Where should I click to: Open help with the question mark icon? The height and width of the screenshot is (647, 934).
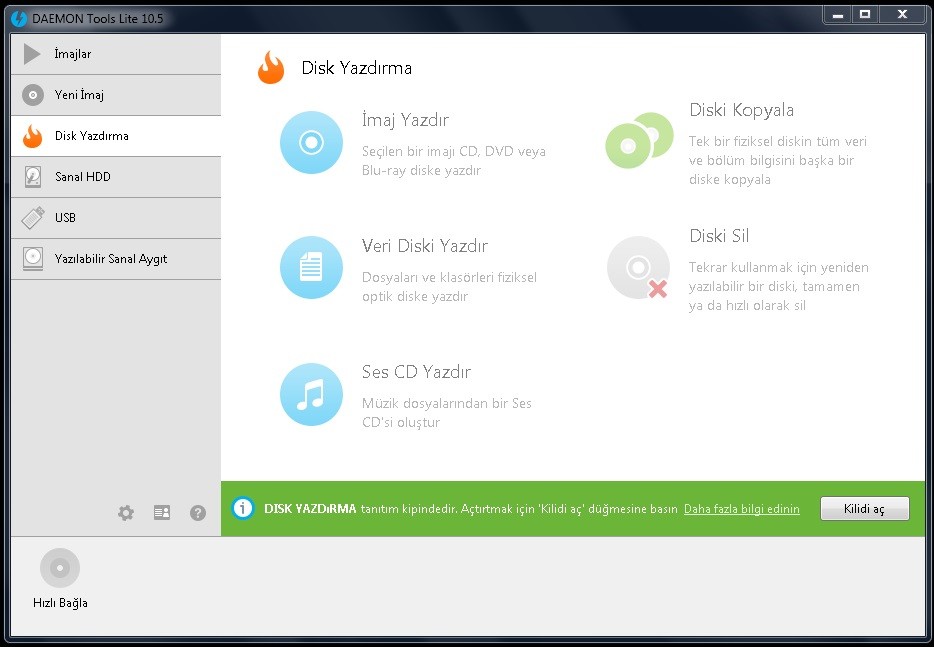click(x=198, y=513)
